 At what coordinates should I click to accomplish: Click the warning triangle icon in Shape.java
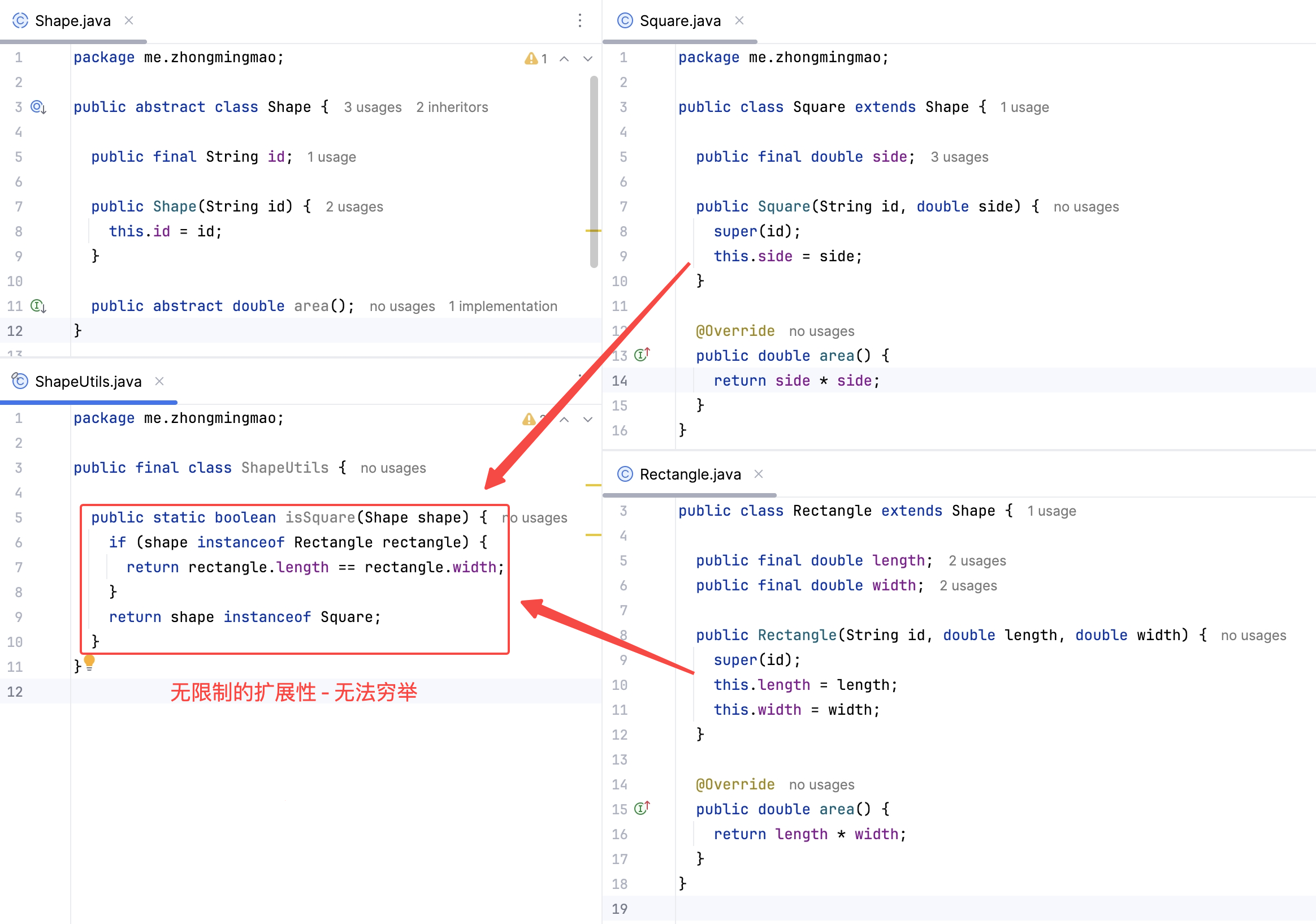click(x=531, y=58)
